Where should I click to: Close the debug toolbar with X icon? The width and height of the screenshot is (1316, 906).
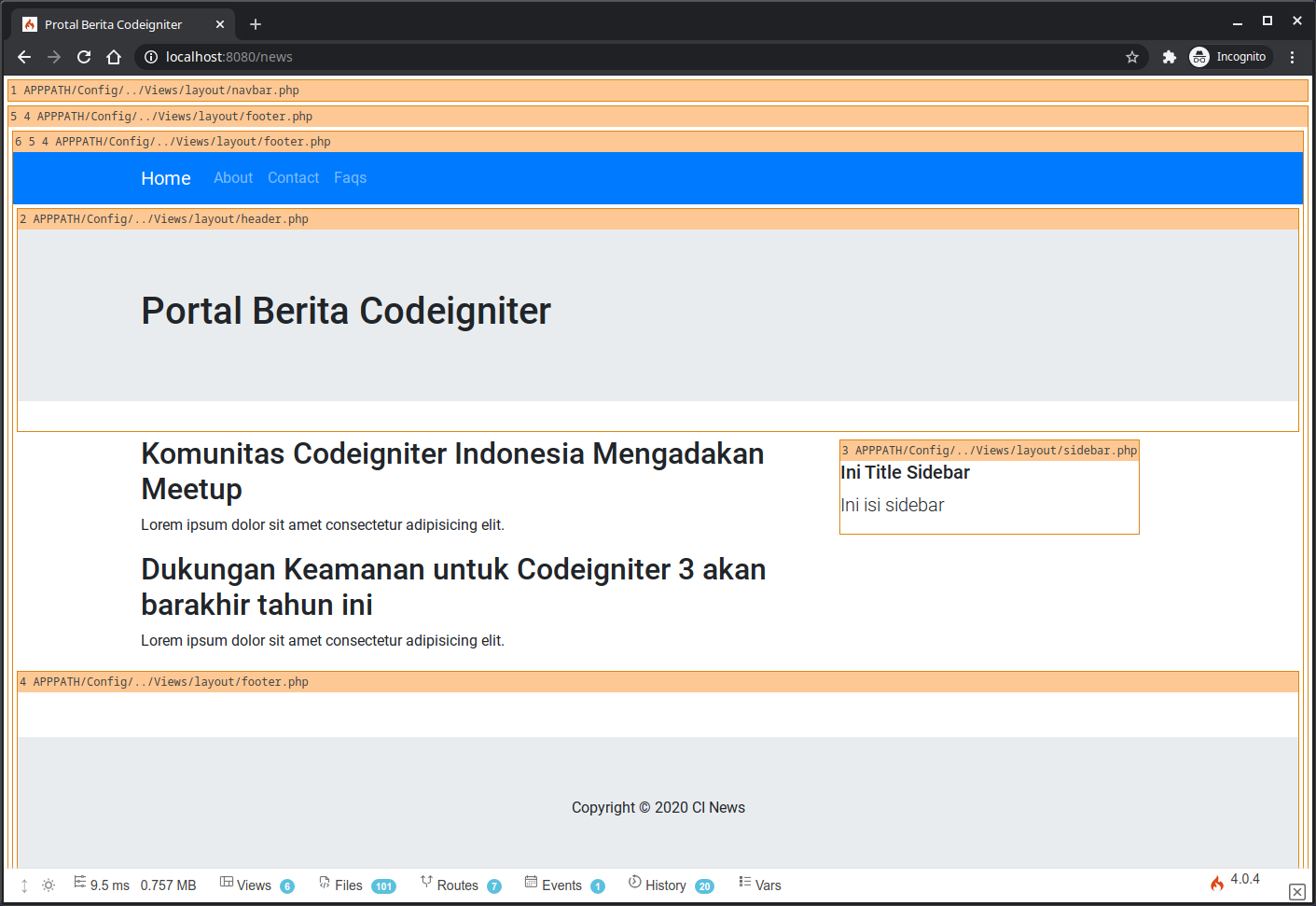(x=1296, y=892)
